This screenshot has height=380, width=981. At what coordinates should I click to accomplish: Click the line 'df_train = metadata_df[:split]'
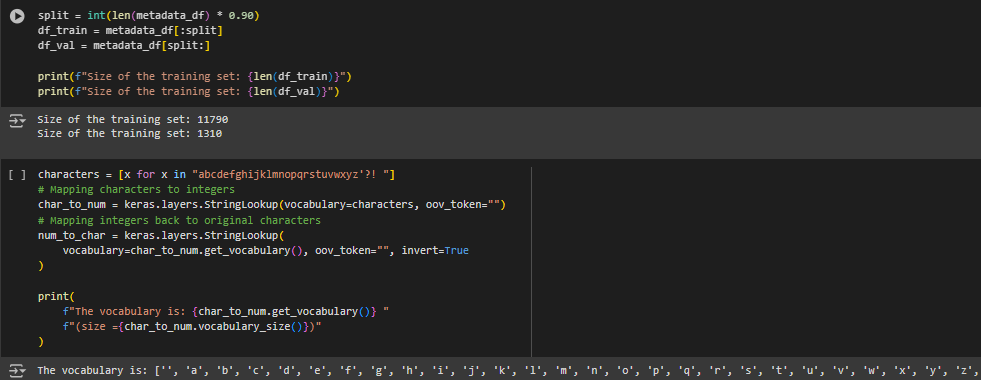coord(130,30)
